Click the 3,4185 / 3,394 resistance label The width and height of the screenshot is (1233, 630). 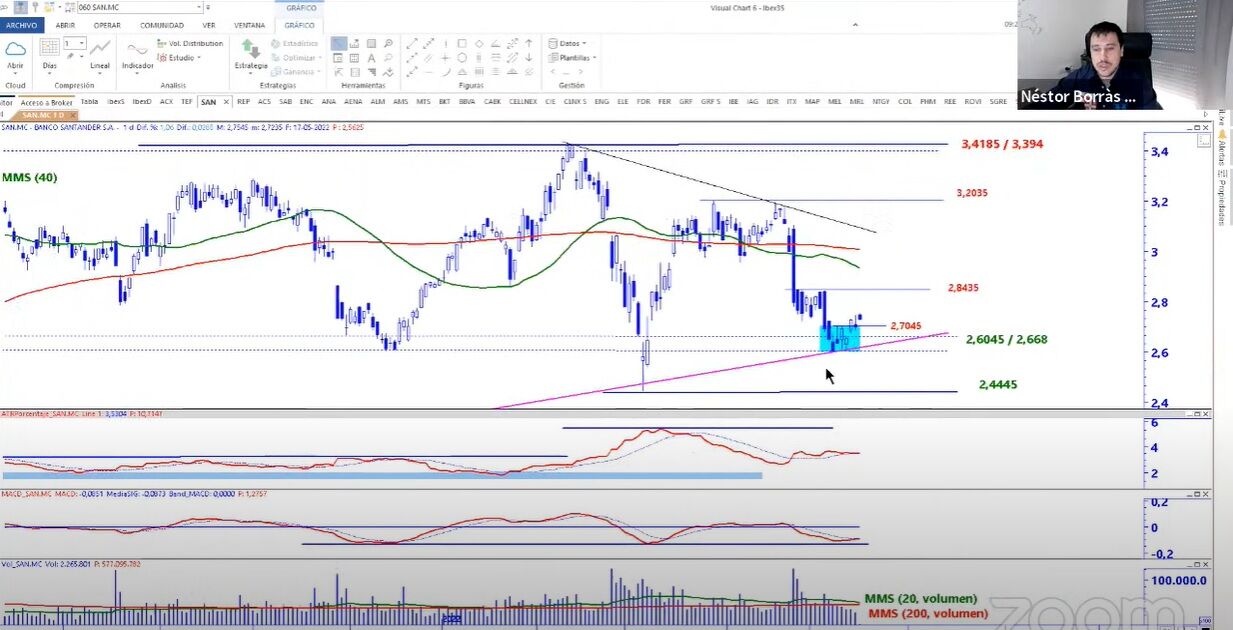(x=1002, y=144)
